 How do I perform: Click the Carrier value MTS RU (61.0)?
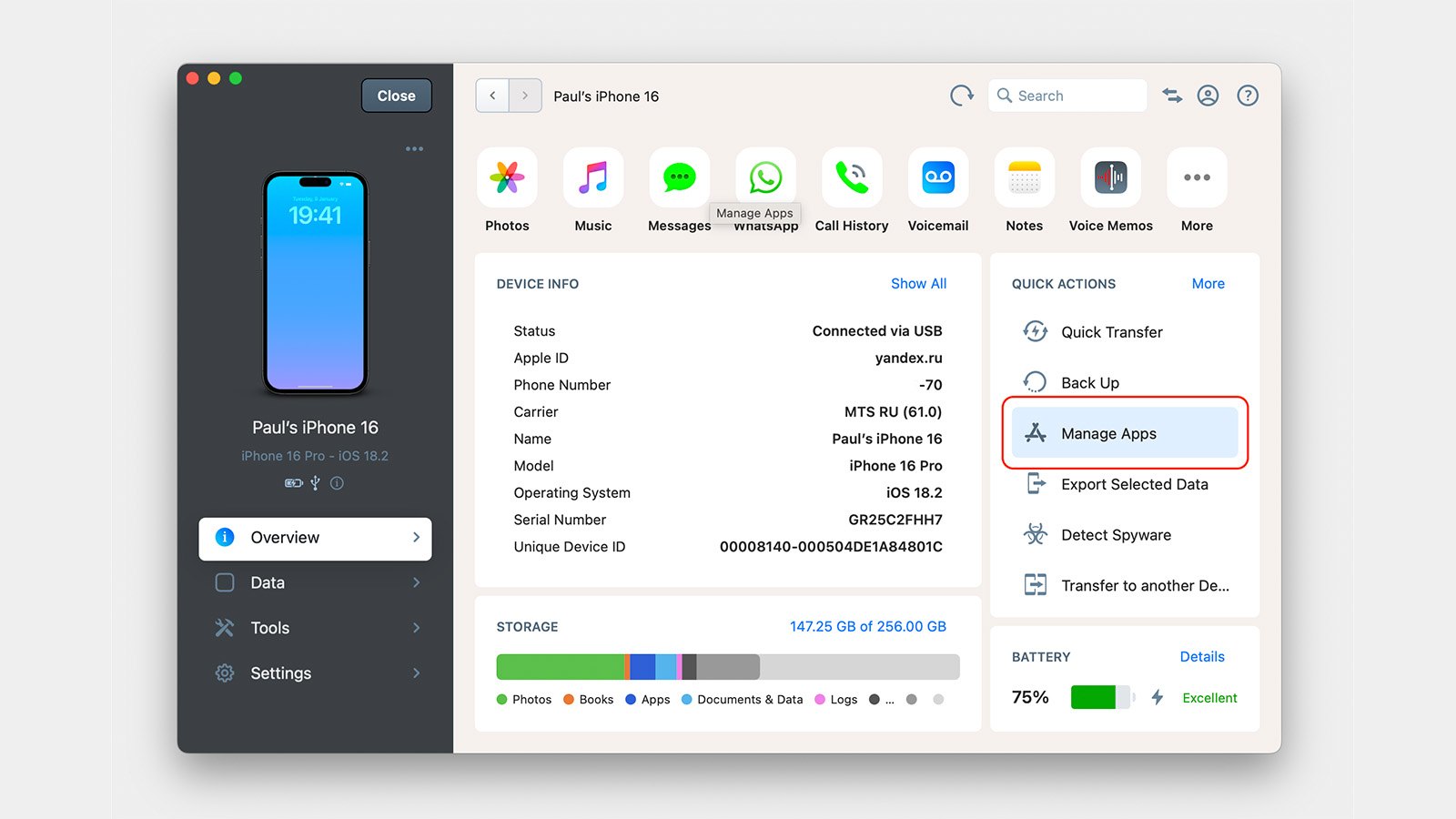tap(893, 412)
